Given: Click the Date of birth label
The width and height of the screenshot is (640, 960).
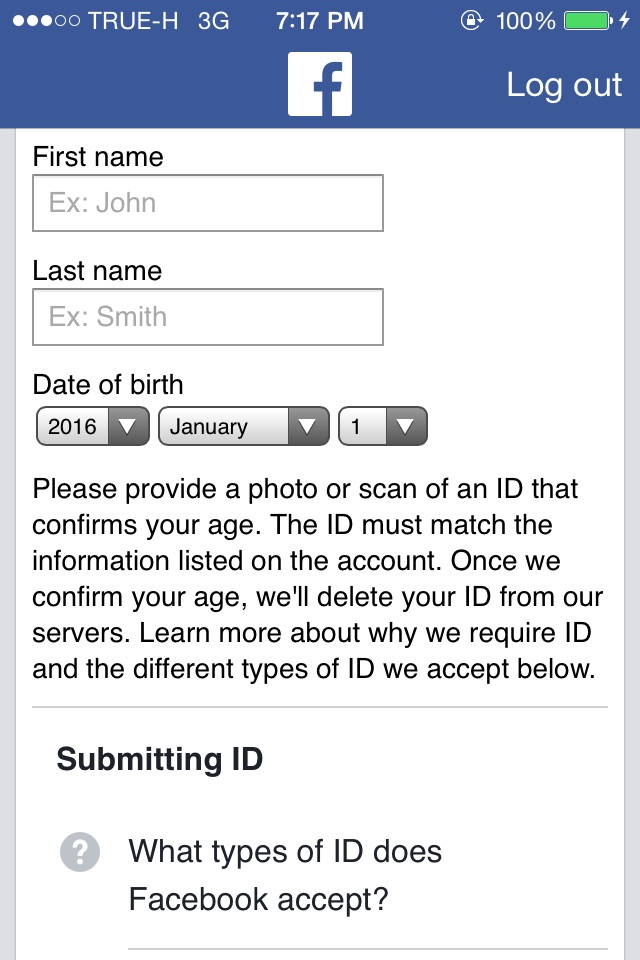Looking at the screenshot, I should pyautogui.click(x=108, y=385).
